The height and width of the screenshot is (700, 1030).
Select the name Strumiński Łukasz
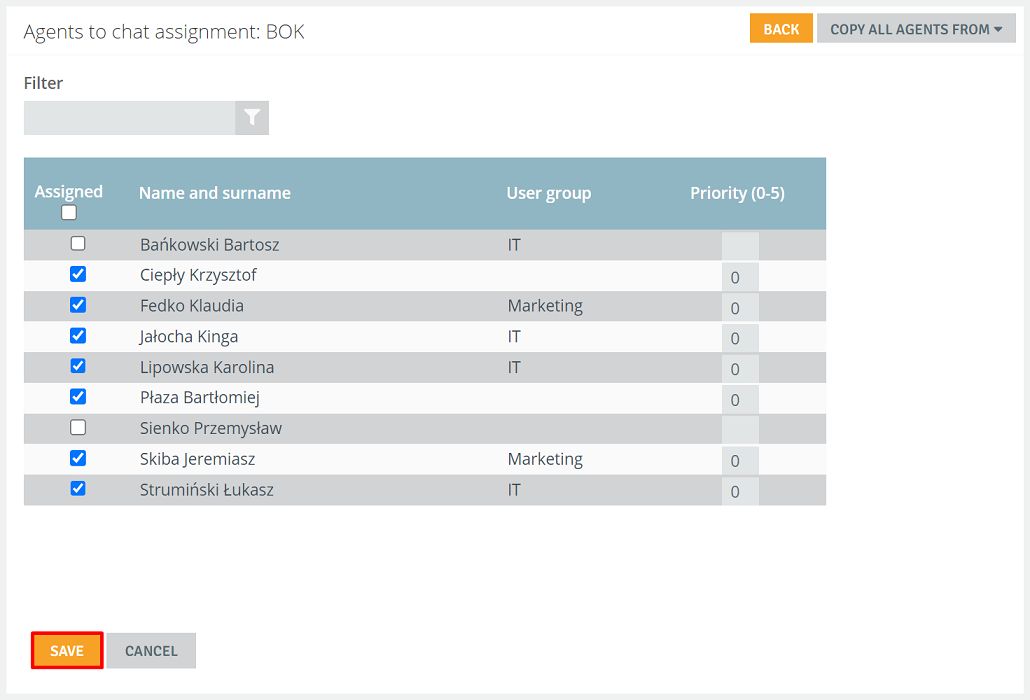[x=207, y=490]
